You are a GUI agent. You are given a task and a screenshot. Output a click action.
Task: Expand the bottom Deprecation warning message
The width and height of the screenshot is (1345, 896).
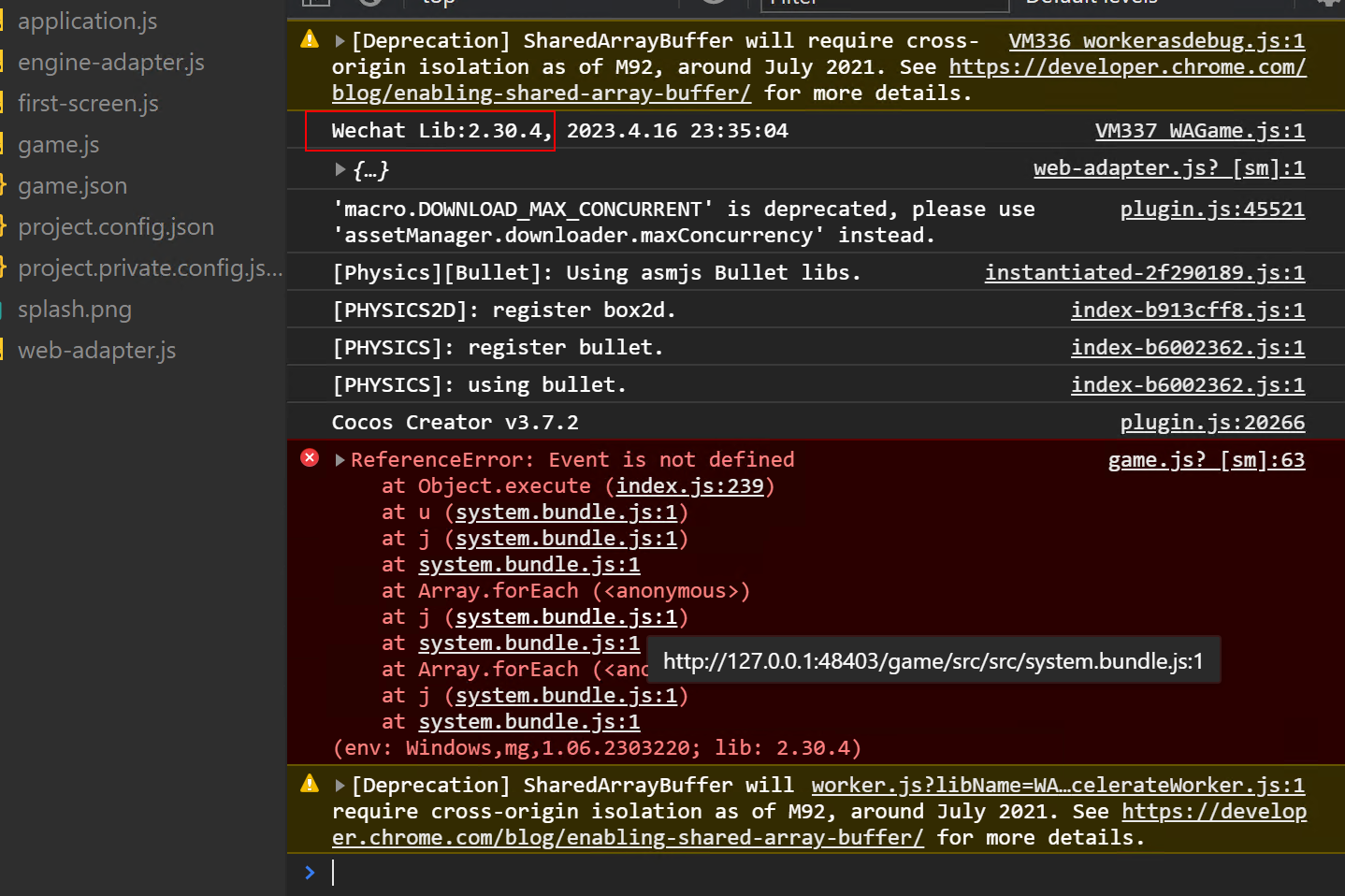click(x=340, y=786)
